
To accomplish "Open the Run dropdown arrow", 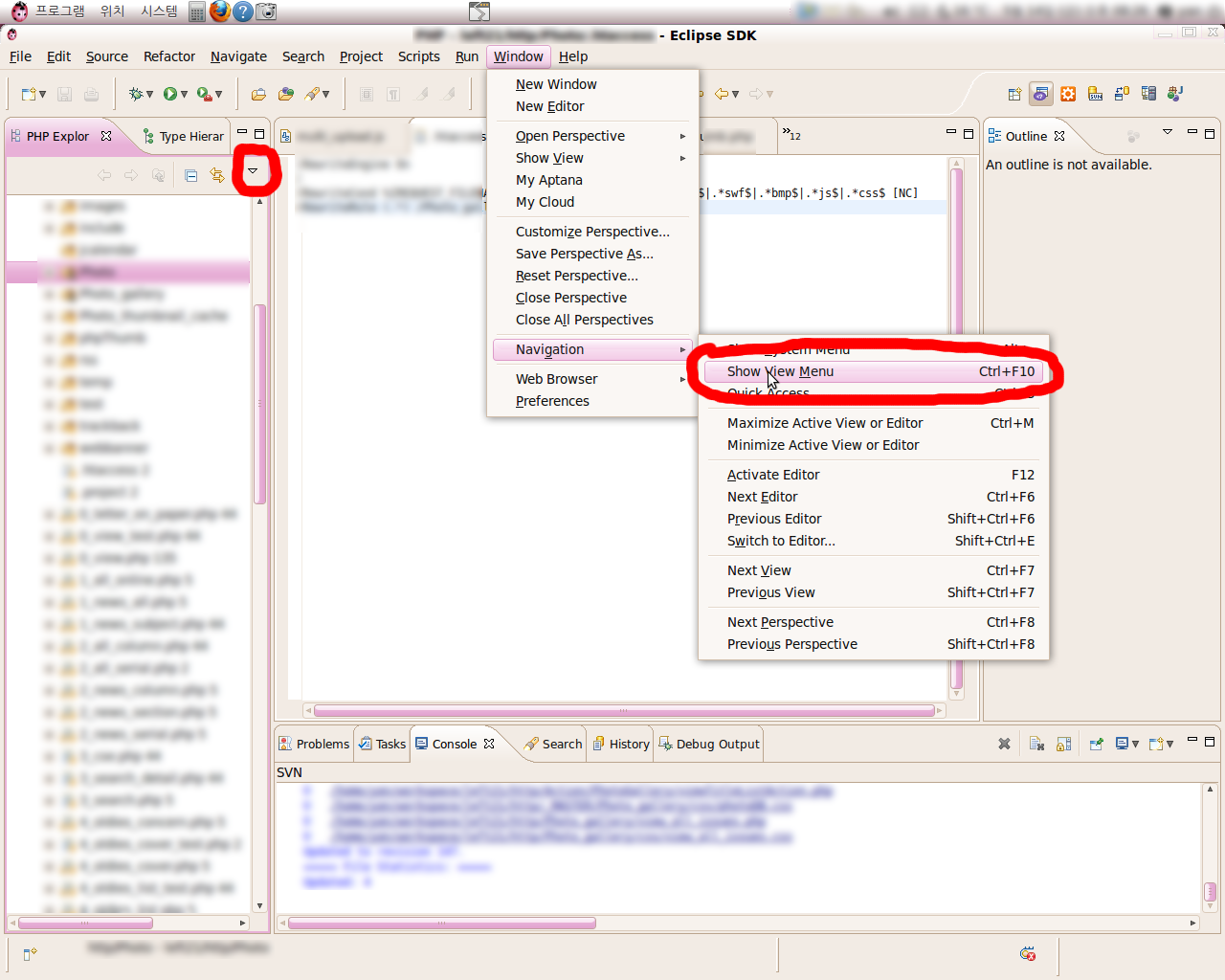I will 184,94.
